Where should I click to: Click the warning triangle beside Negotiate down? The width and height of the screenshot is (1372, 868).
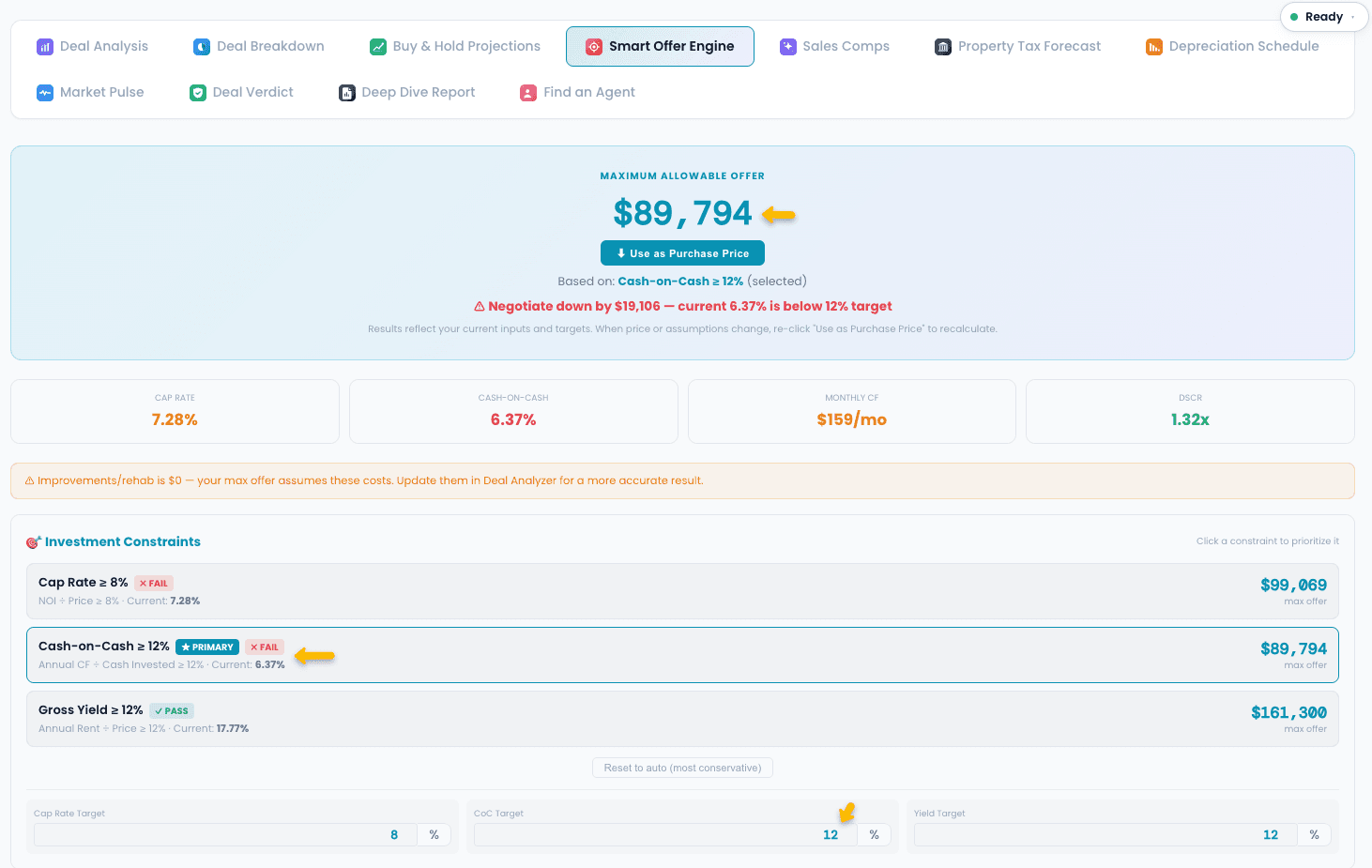point(480,306)
